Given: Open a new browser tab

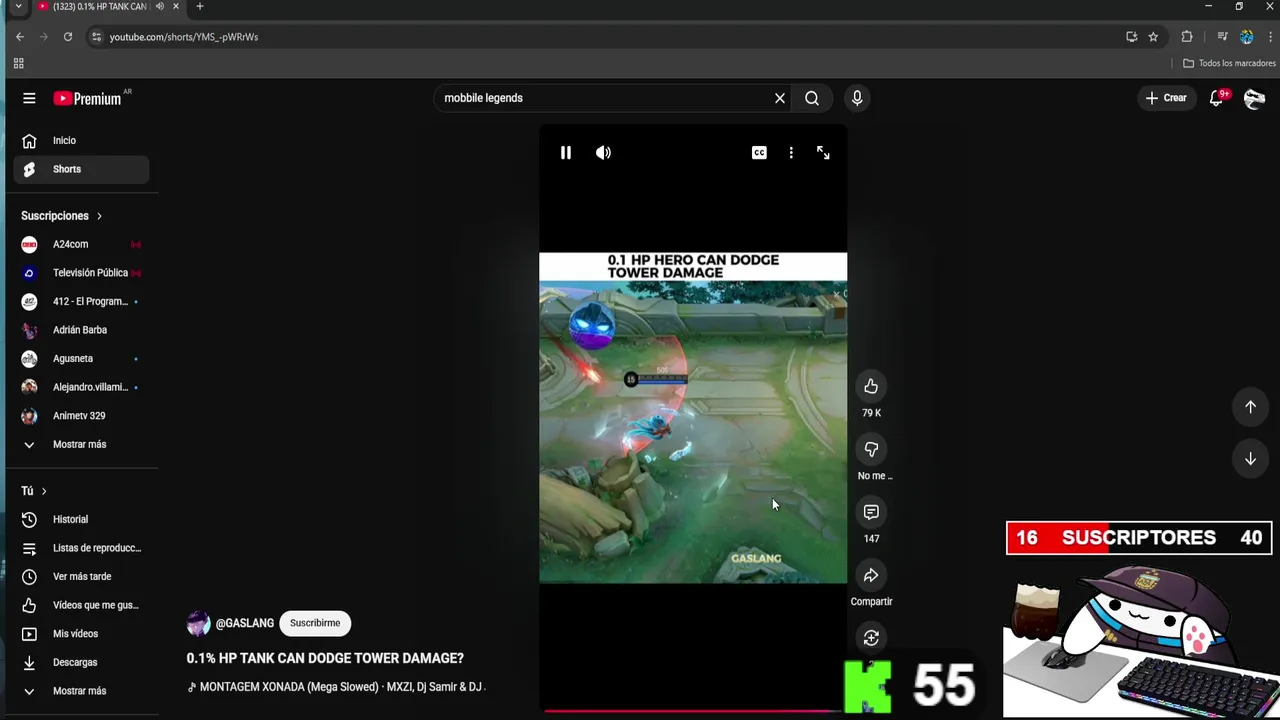Looking at the screenshot, I should tap(200, 6).
